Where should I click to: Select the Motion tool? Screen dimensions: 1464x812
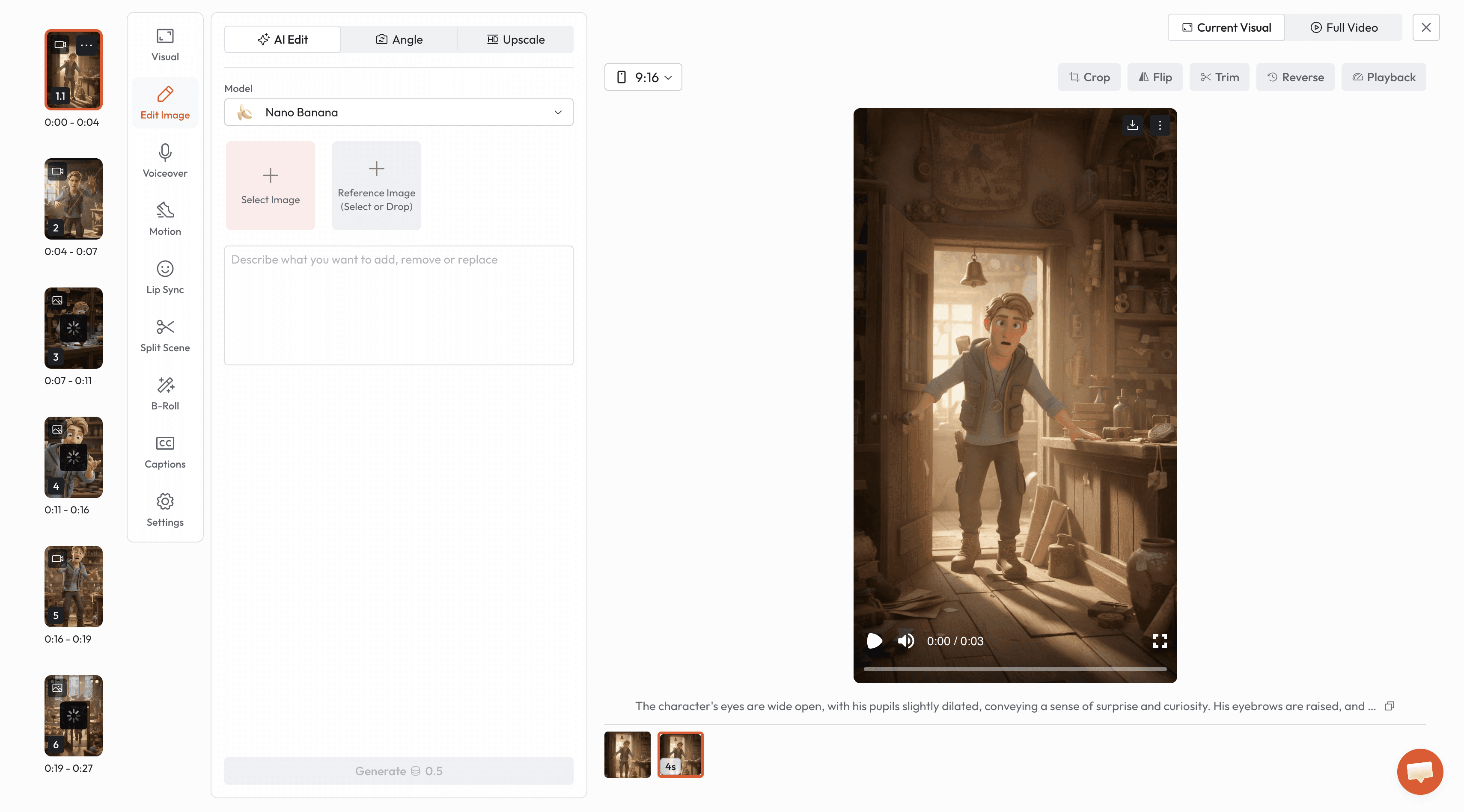[165, 219]
